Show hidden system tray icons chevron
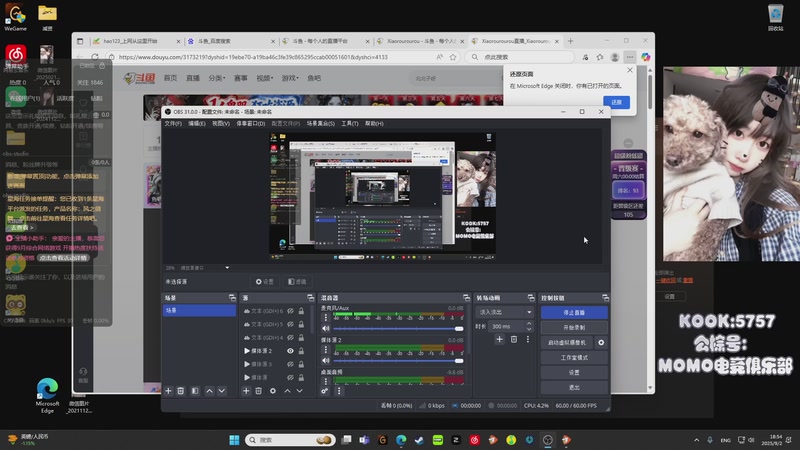This screenshot has height=450, width=800. tap(696, 440)
